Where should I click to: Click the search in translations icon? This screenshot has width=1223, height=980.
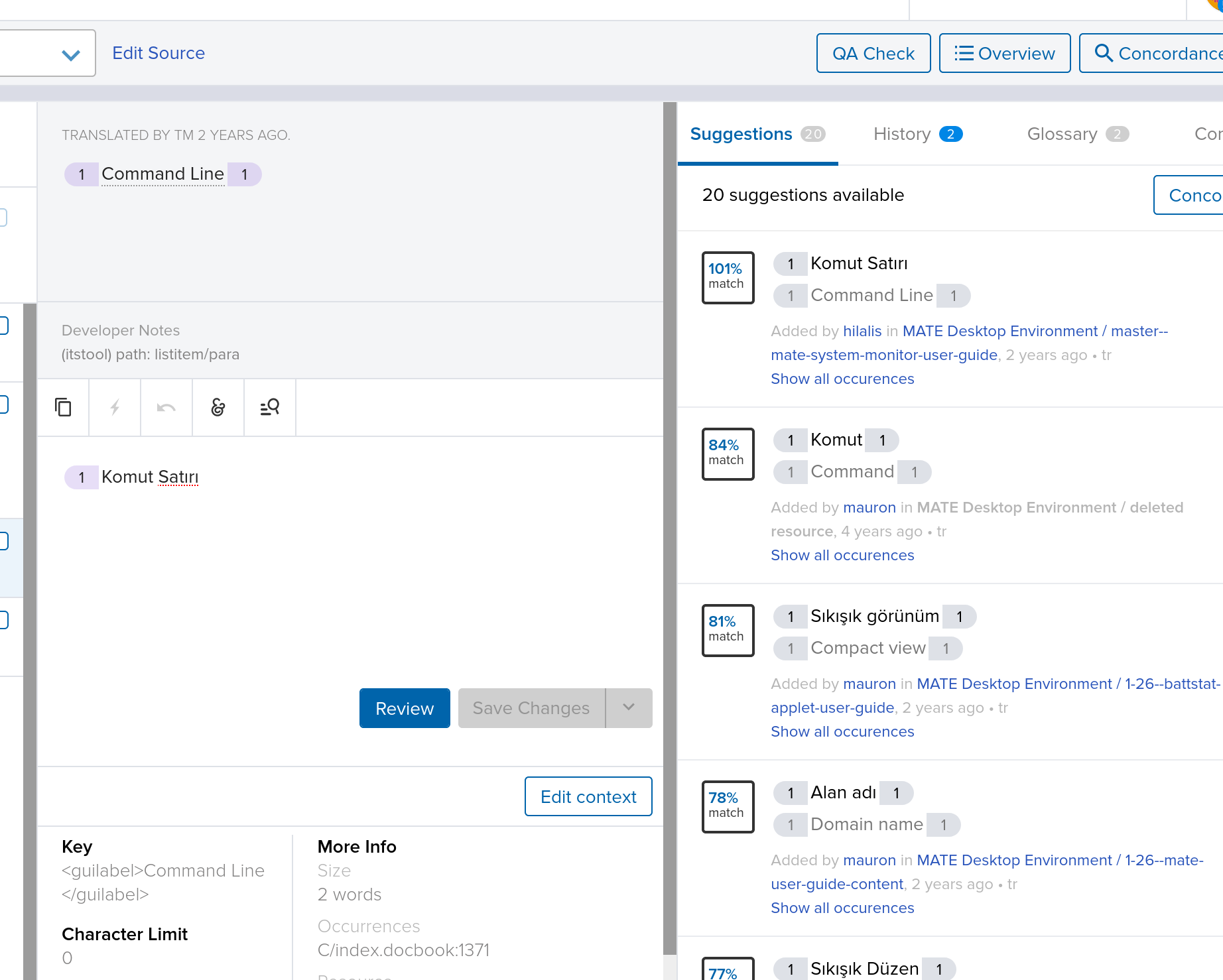[269, 407]
